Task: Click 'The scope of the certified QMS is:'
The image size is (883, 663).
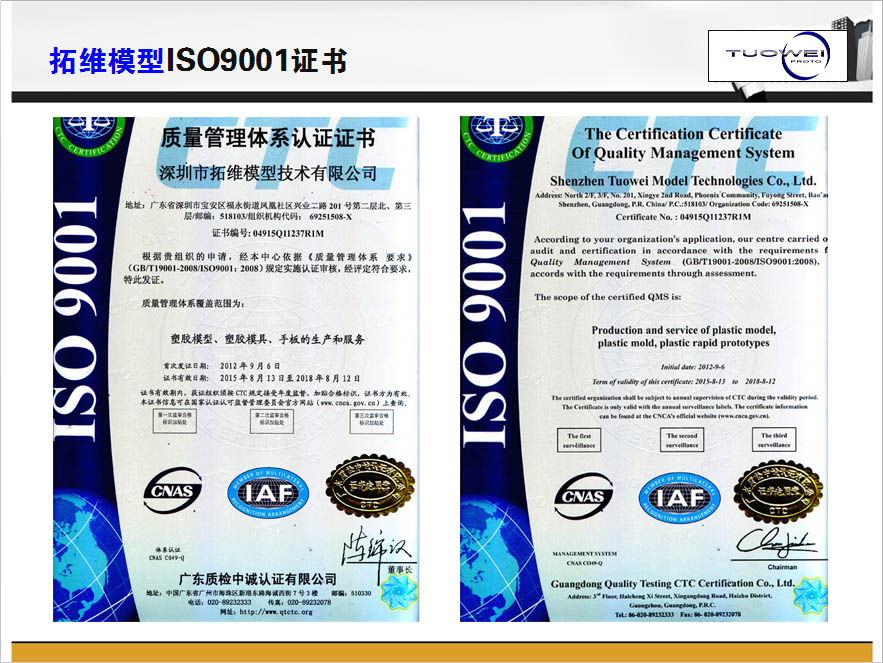Action: click(x=608, y=297)
